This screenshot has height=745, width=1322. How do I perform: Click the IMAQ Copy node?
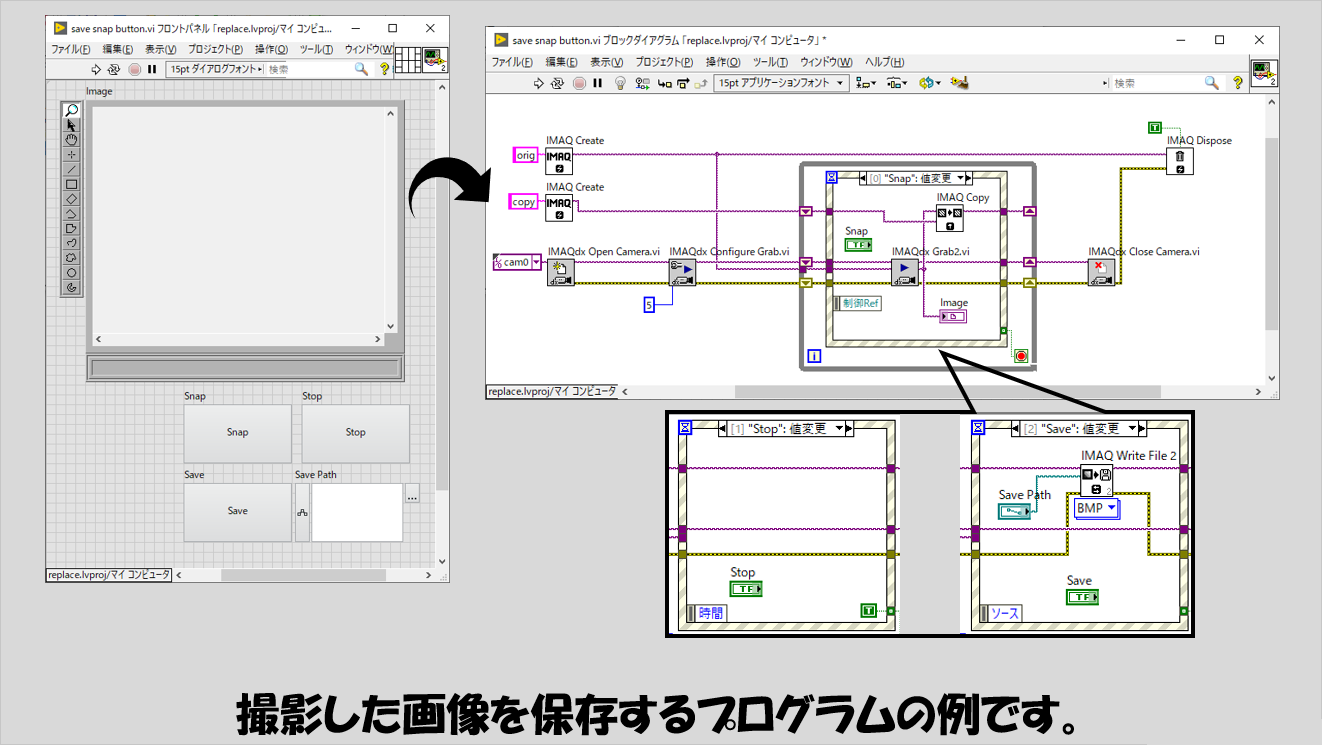[949, 217]
